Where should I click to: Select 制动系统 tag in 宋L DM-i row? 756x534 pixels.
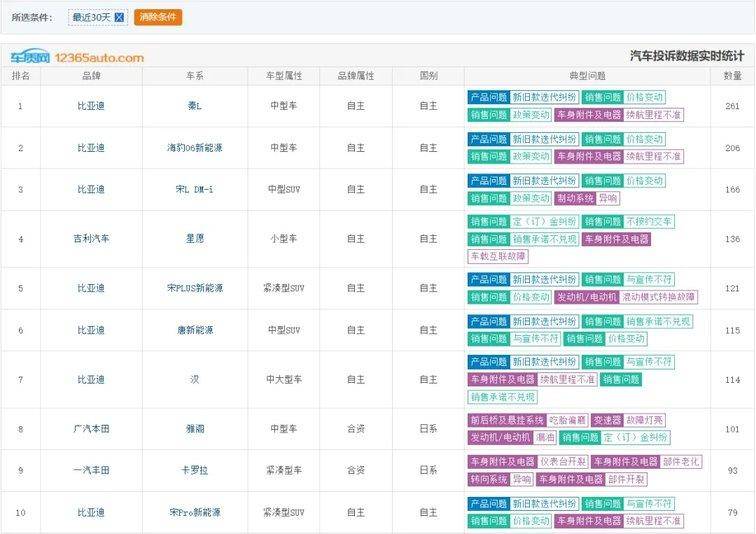point(576,198)
